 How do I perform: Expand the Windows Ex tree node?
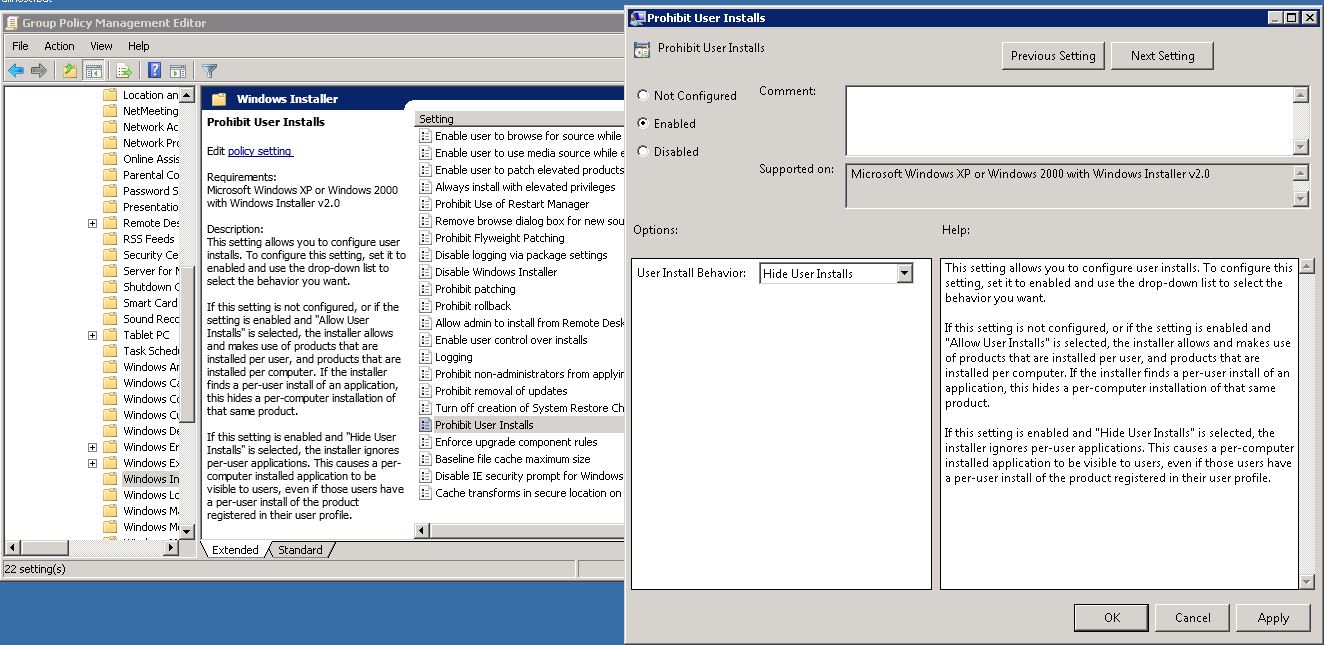[x=93, y=463]
